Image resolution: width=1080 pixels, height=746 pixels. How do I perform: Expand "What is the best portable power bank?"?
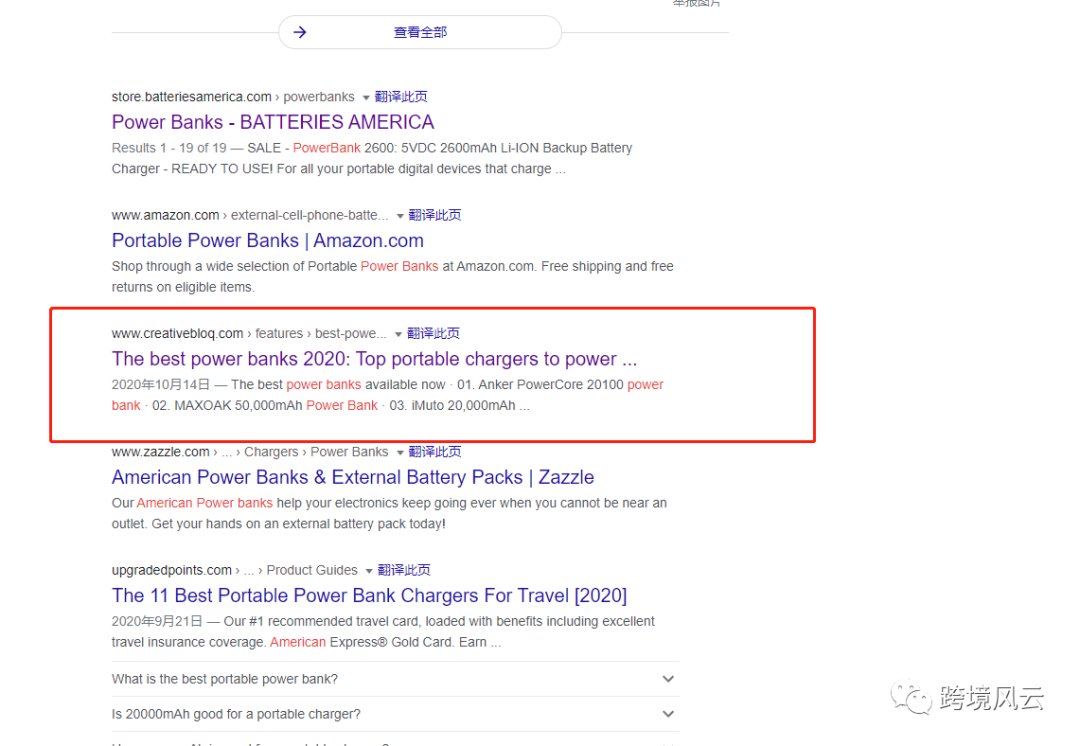(x=395, y=679)
